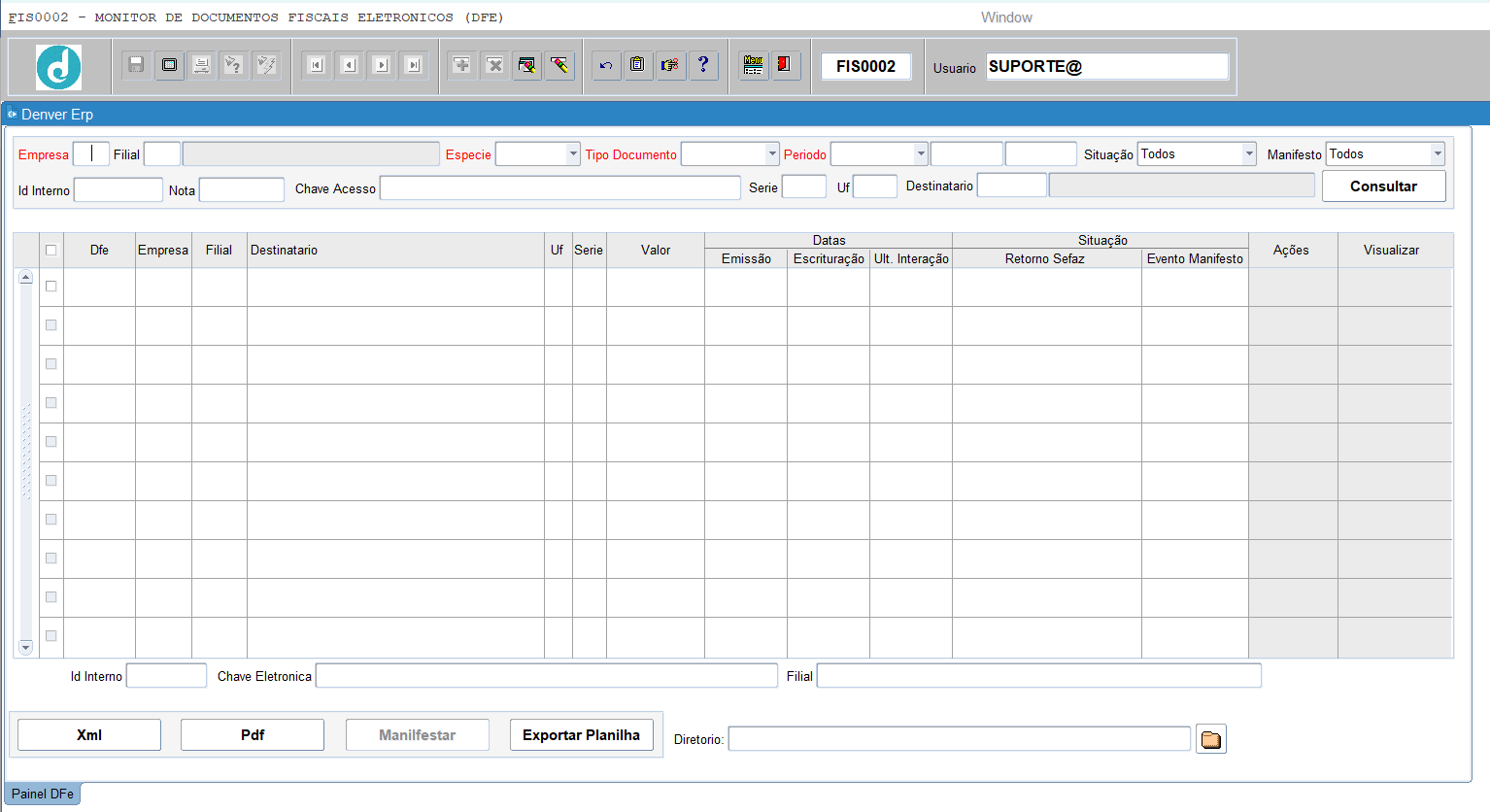Click the Exportar Planilha button

click(x=581, y=735)
